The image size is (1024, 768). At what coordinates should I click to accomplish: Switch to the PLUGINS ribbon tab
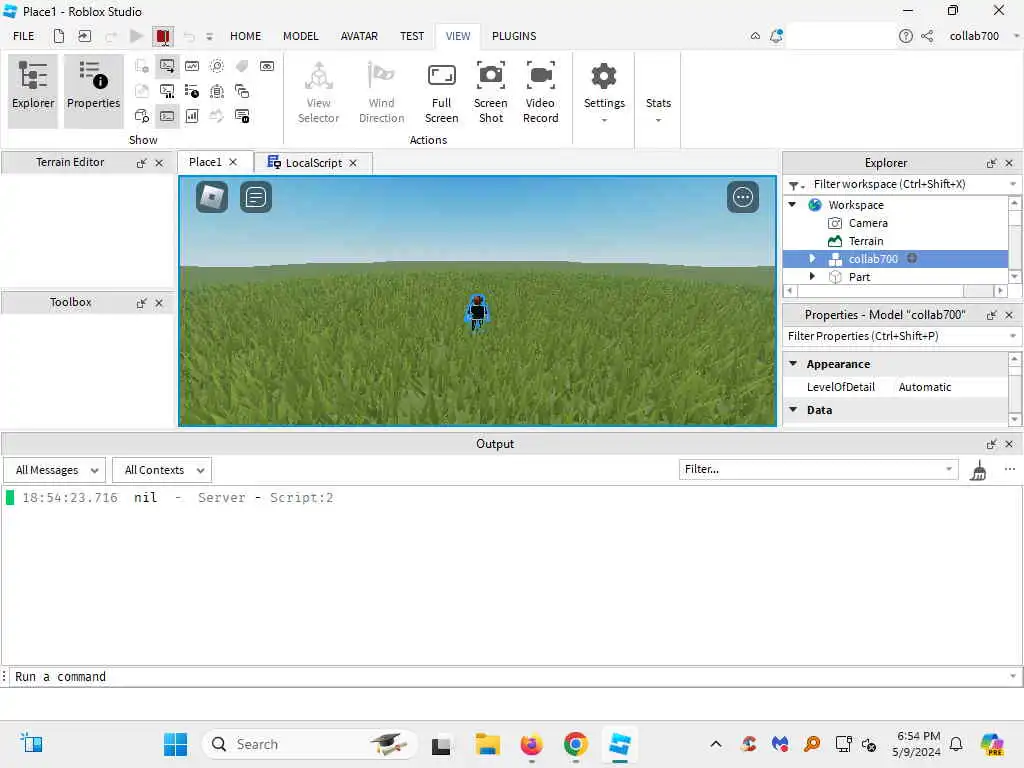coord(514,36)
